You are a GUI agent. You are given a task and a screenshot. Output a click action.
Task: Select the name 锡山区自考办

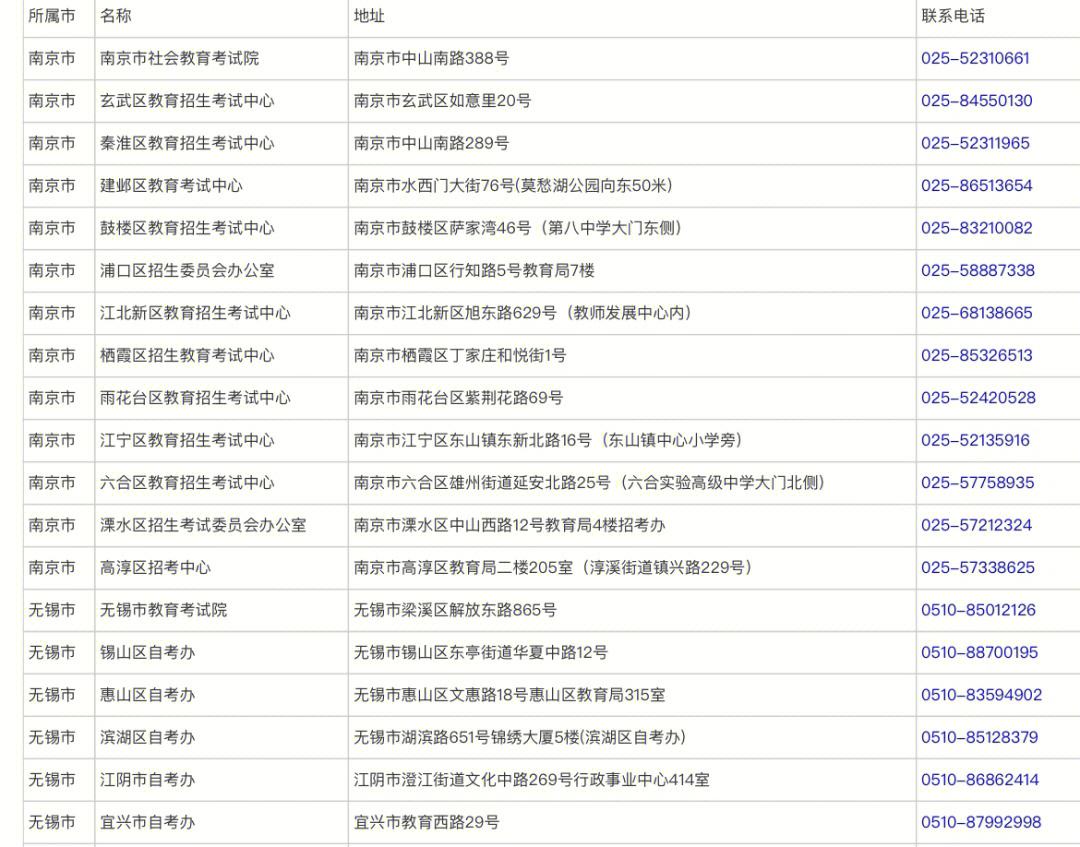147,653
